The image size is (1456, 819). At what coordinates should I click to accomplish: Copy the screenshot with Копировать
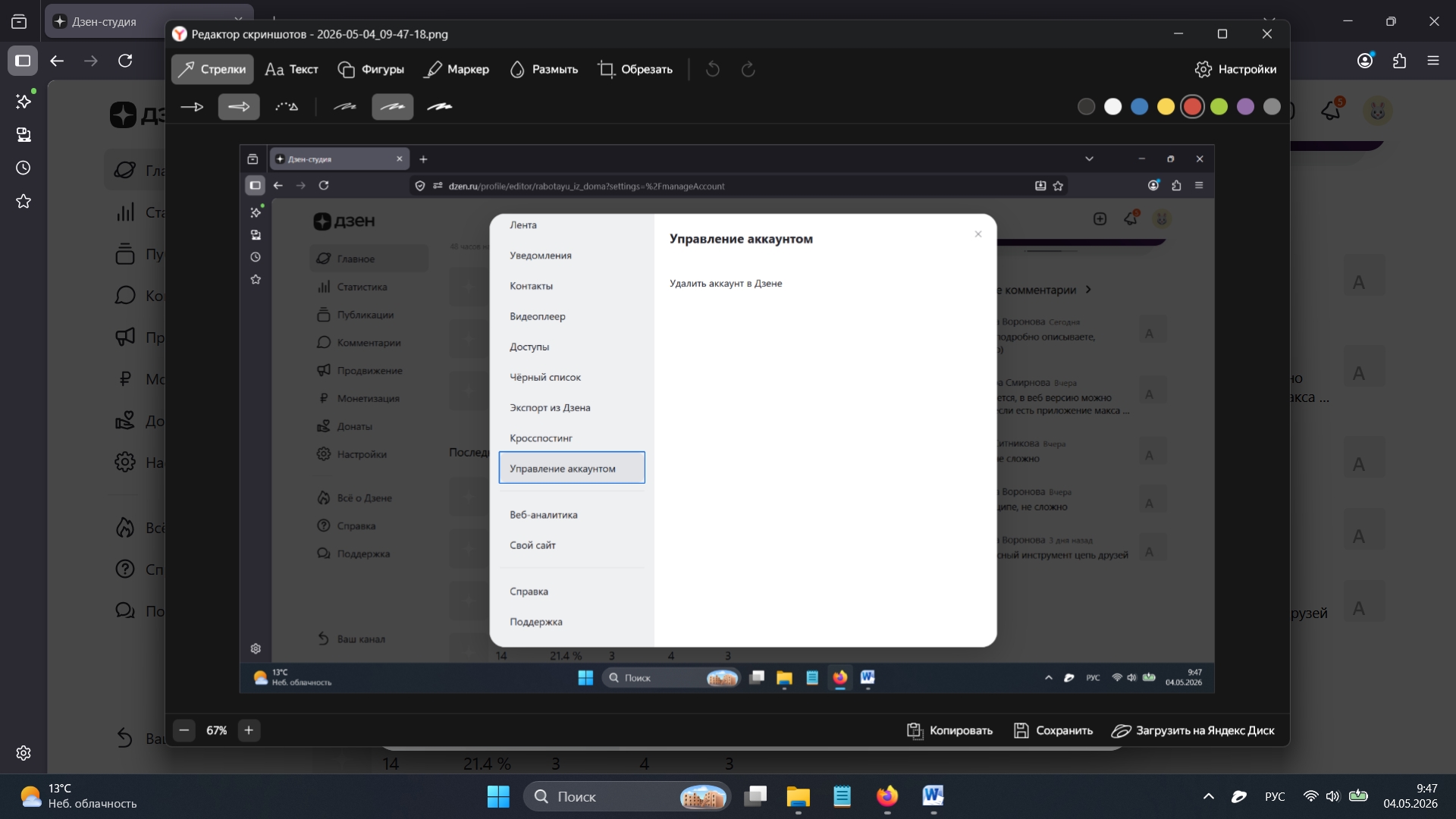tap(949, 730)
